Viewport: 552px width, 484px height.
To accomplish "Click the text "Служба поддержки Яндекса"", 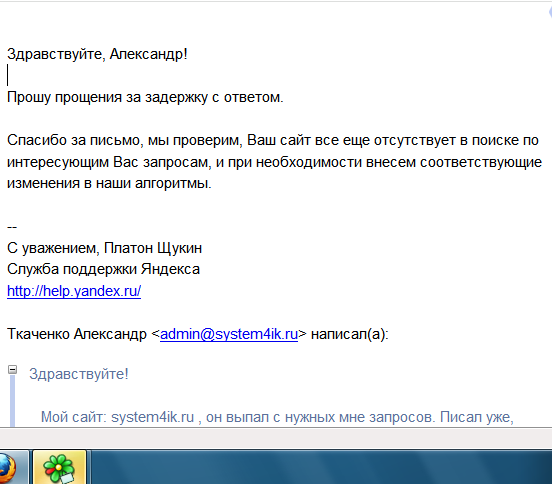I will point(104,269).
